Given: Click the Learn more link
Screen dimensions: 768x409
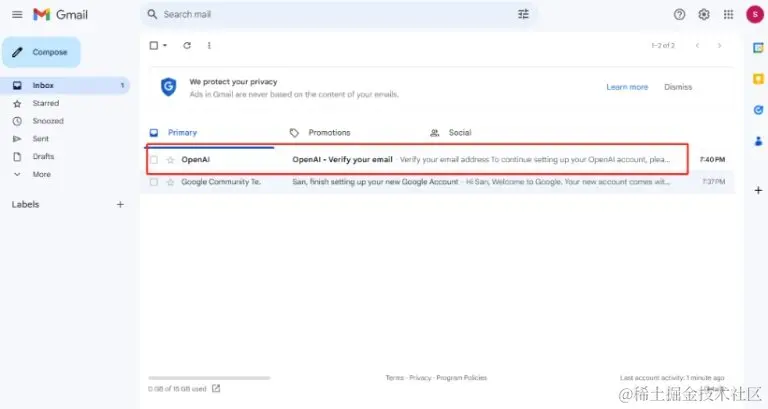Looking at the screenshot, I should click(627, 87).
